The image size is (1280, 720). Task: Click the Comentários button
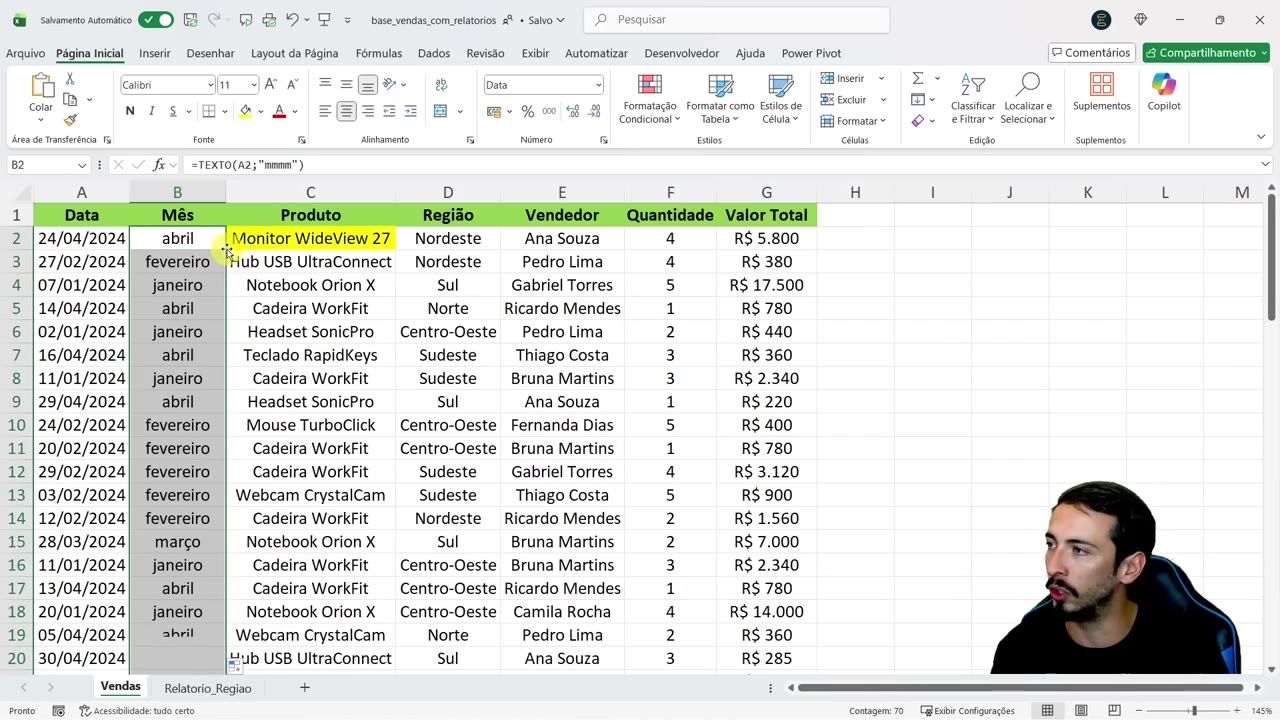1091,53
